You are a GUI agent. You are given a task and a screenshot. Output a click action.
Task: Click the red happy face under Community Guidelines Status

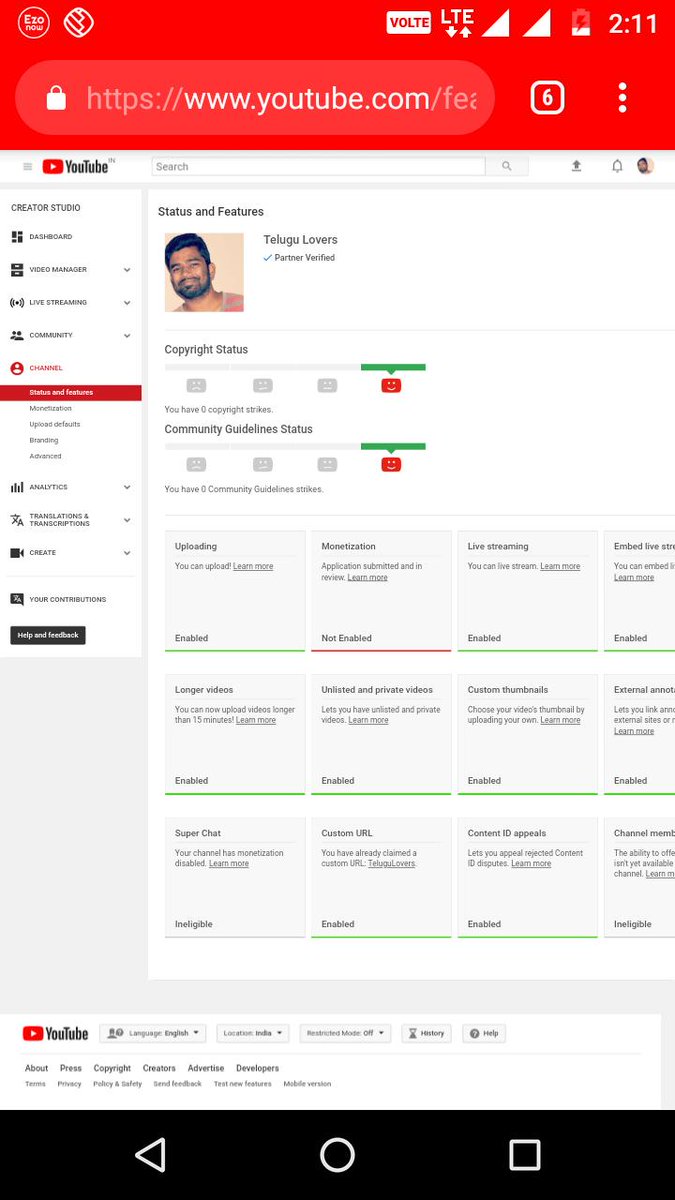[x=391, y=464]
